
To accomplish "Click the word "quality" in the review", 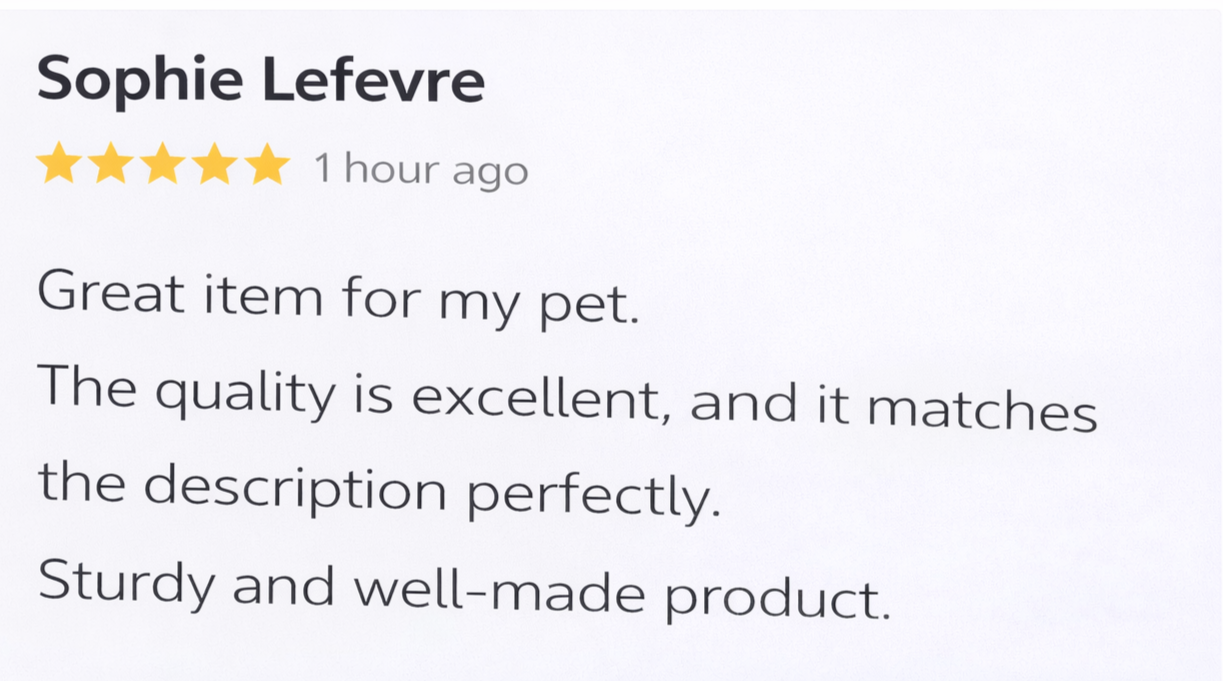I will (245, 394).
